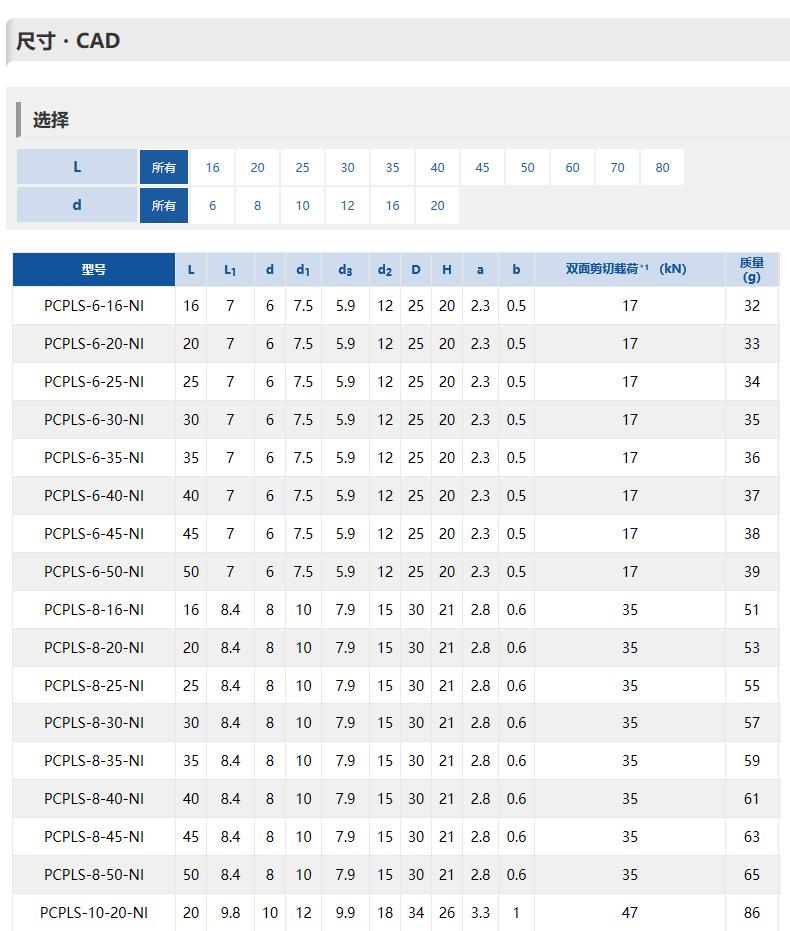Choose L value 45 filter
The image size is (790, 931).
click(x=482, y=168)
